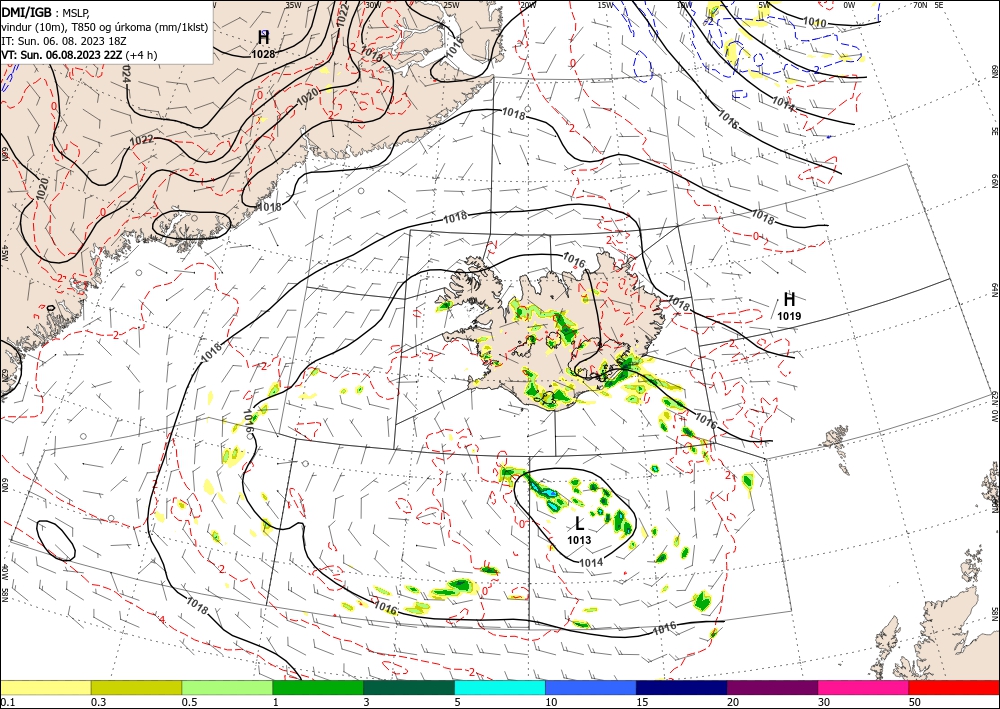Select the pink 30 mm legend swatch
The width and height of the screenshot is (1000, 709).
pyautogui.click(x=864, y=687)
